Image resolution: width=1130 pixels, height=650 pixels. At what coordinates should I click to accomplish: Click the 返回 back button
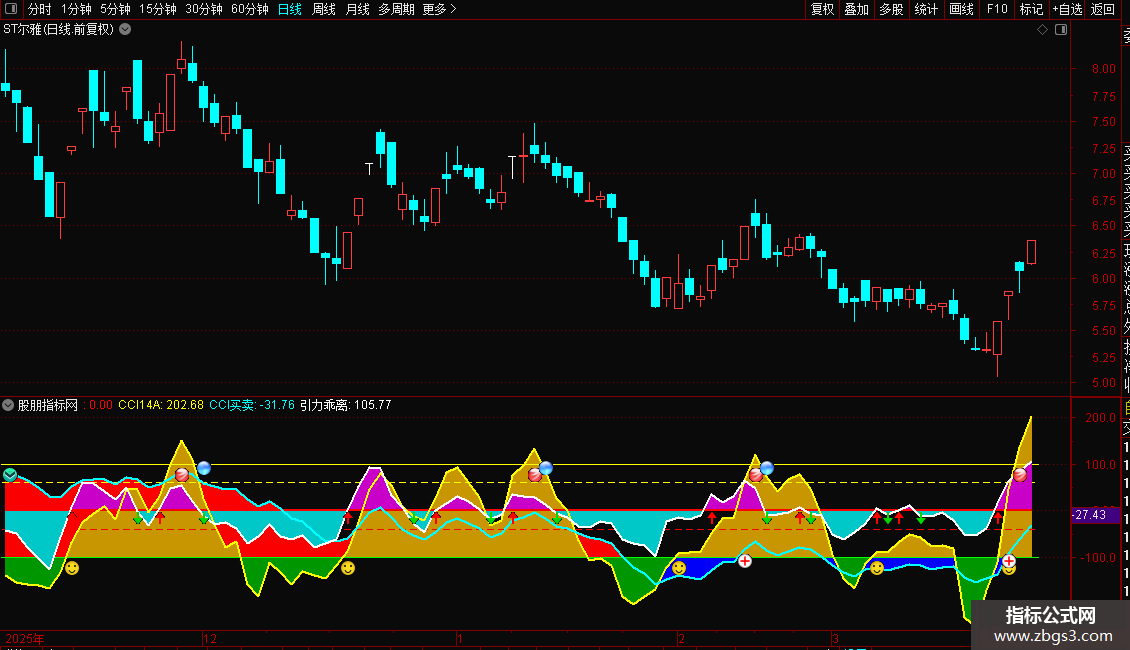(x=1103, y=9)
